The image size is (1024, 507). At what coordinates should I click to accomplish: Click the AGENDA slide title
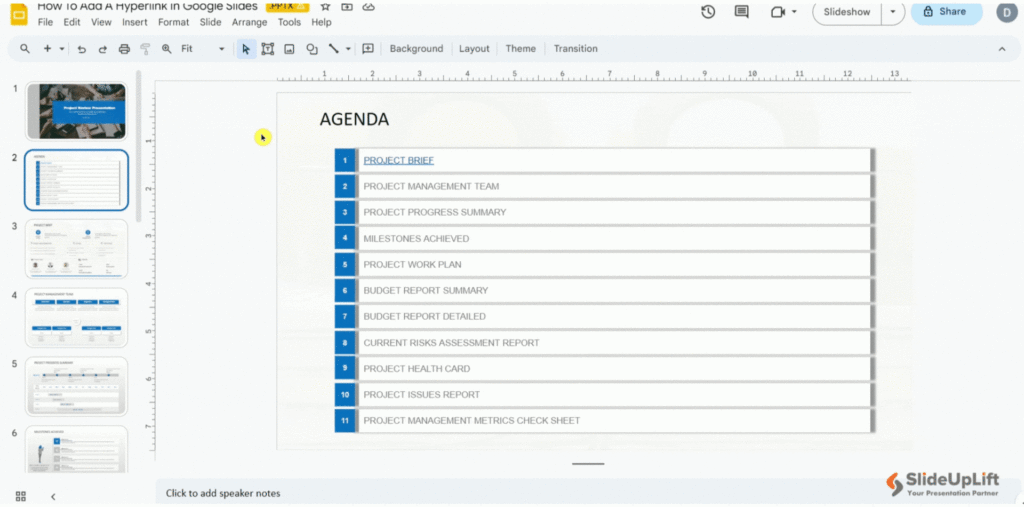click(354, 119)
